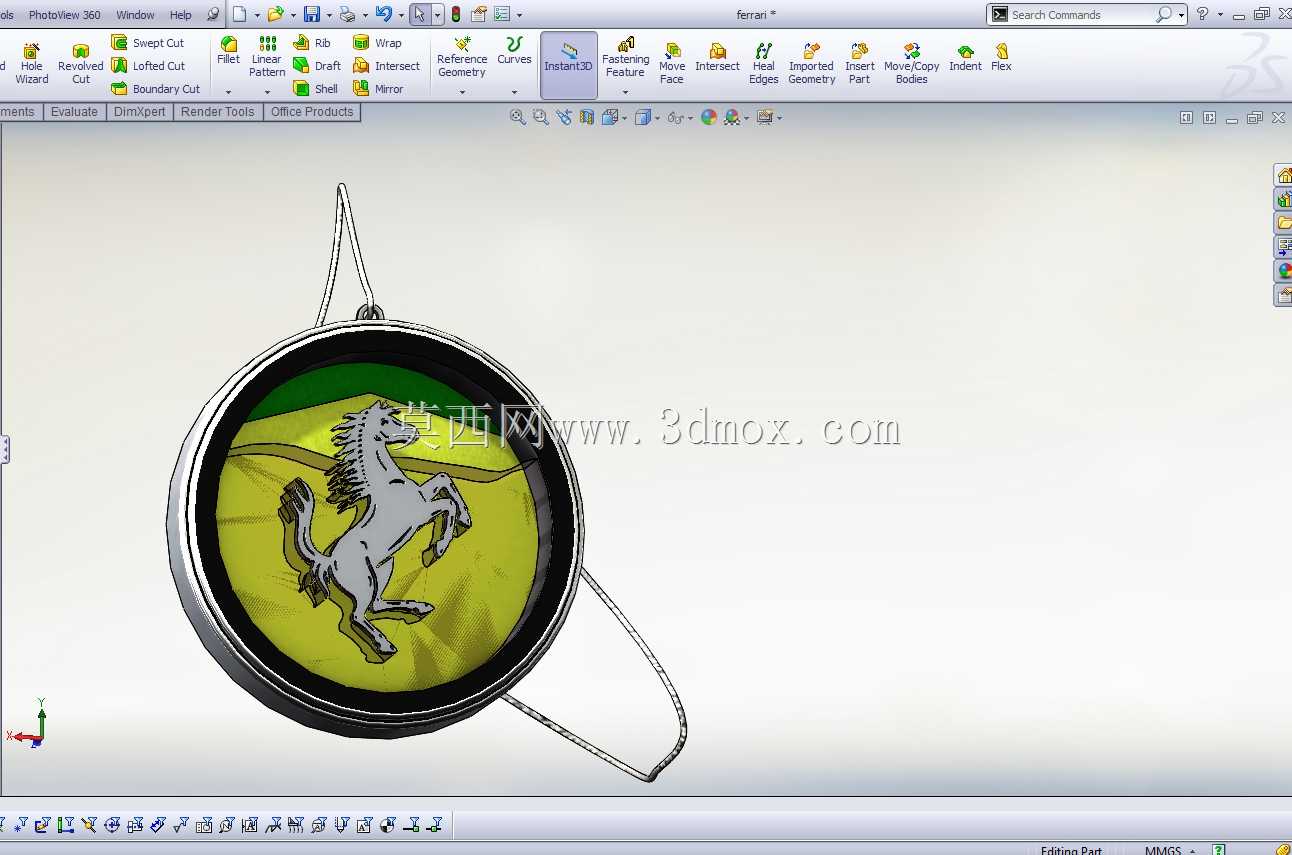Open the Design Library task pane tab
This screenshot has width=1292, height=855.
click(x=1284, y=199)
